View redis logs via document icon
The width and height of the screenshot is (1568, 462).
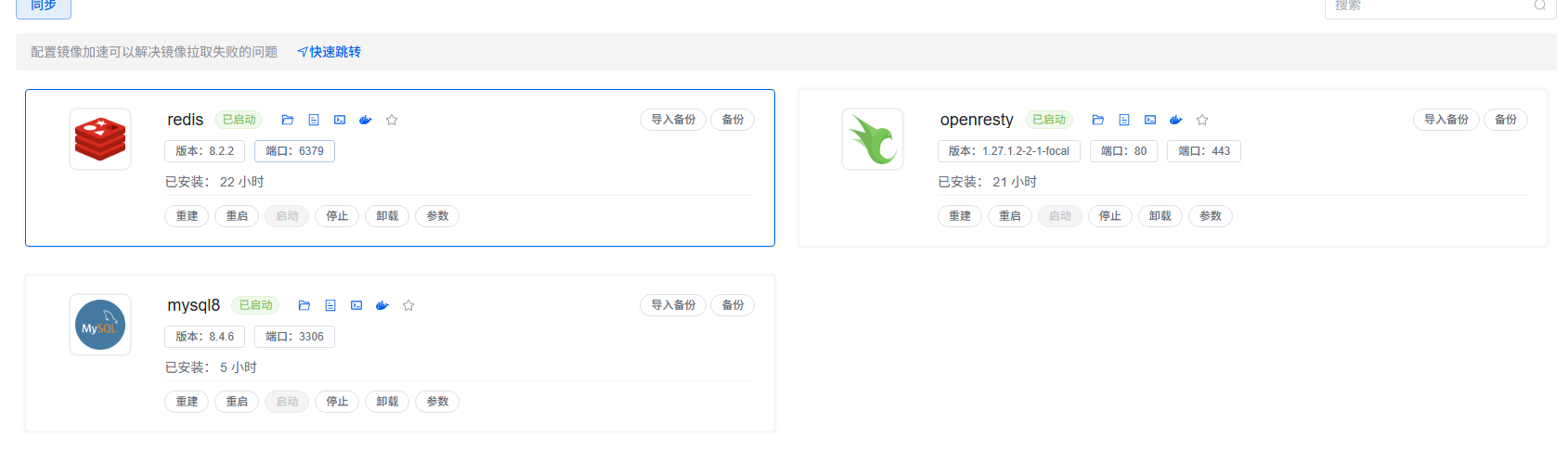click(x=314, y=120)
